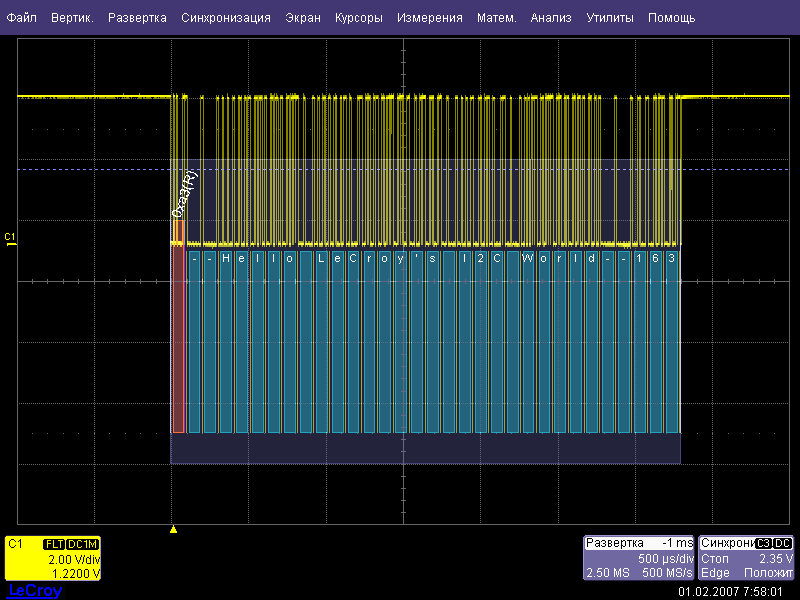Click the C1 ground level marker

pos(11,238)
